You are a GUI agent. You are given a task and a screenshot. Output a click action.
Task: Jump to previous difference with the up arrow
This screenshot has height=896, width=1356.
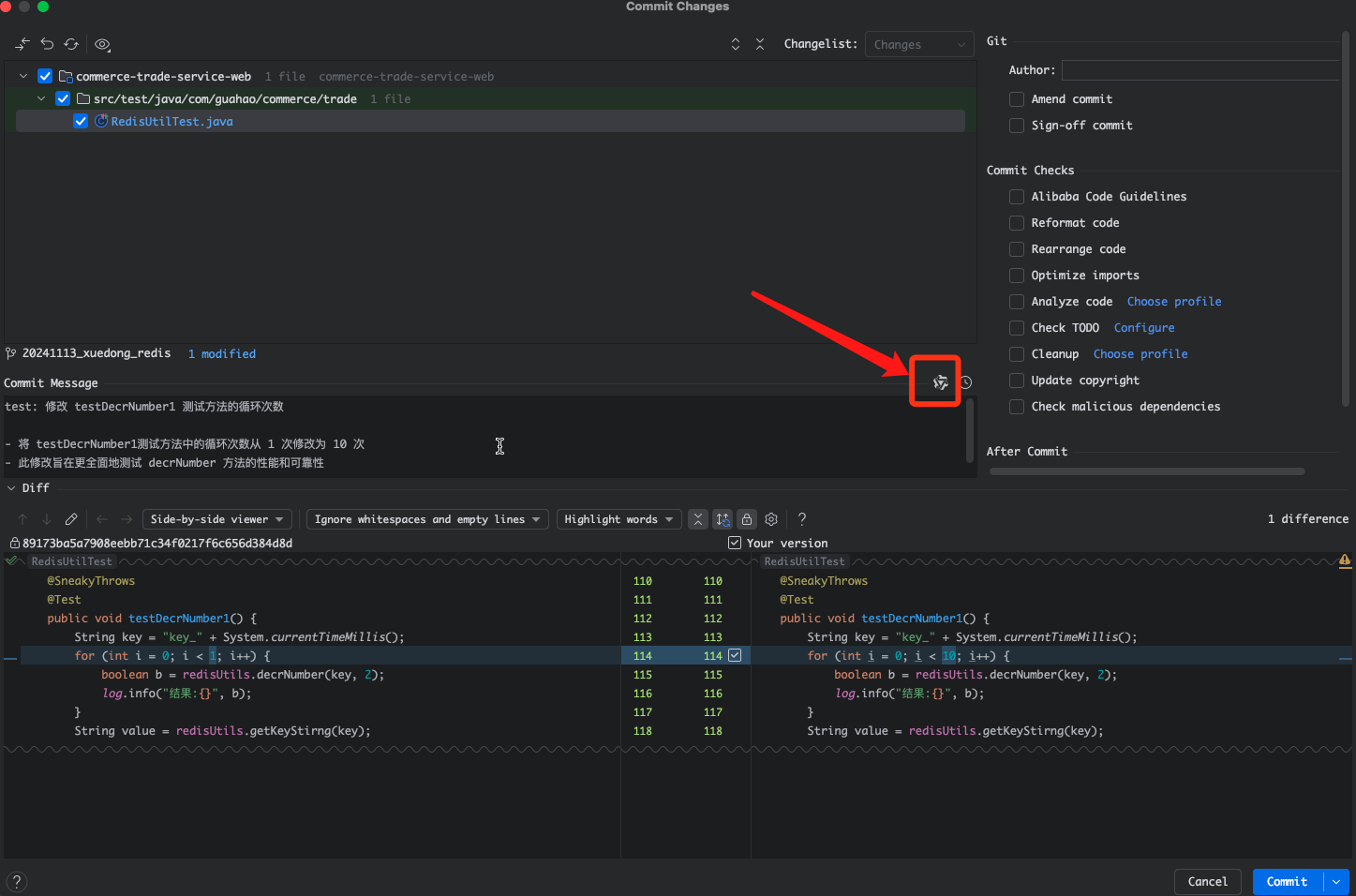tap(22, 519)
